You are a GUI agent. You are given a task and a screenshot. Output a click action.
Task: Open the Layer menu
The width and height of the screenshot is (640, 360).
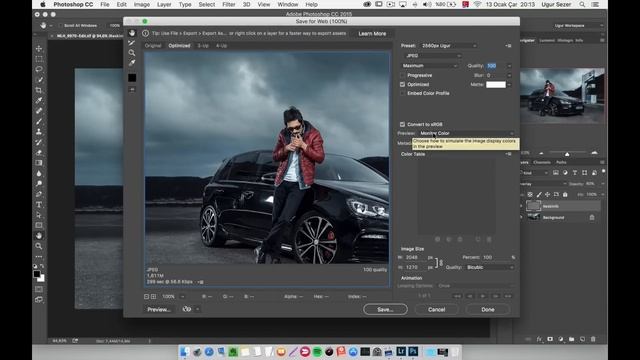(164, 4)
